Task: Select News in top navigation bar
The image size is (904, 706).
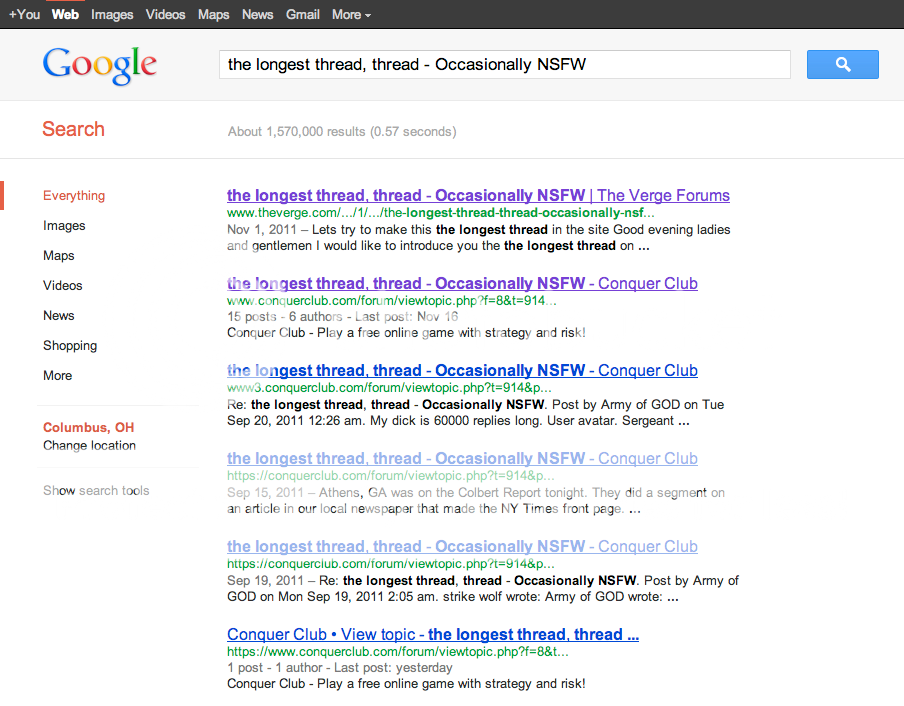Action: pyautogui.click(x=257, y=14)
